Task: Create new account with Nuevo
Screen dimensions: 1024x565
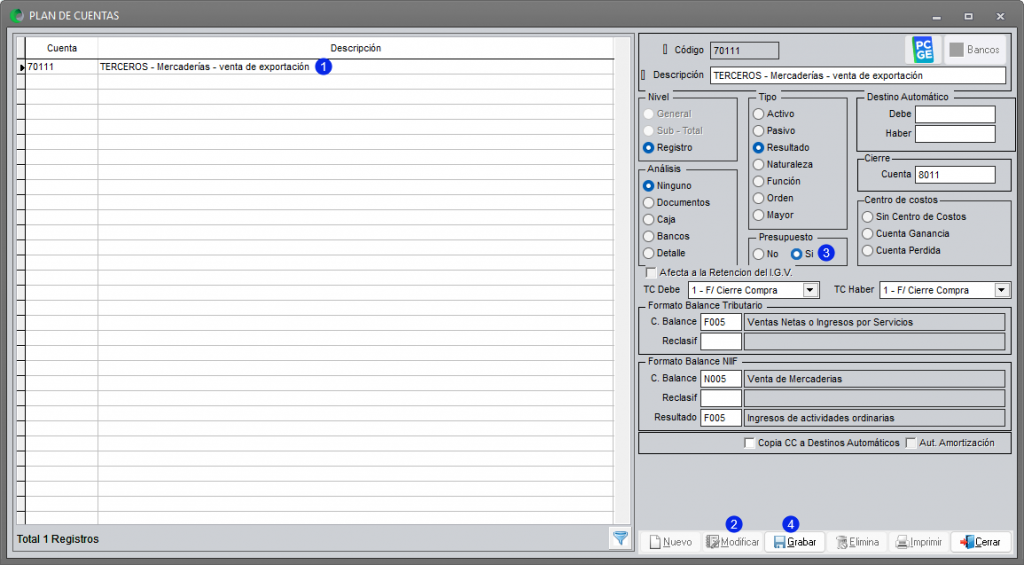Action: coord(671,542)
